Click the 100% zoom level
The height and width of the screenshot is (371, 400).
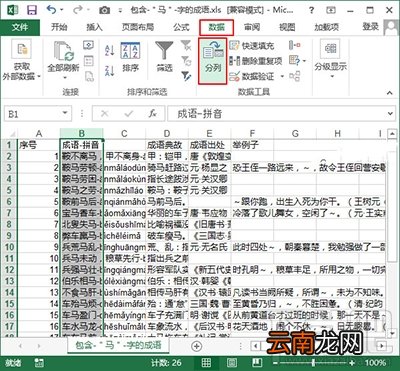(x=375, y=363)
